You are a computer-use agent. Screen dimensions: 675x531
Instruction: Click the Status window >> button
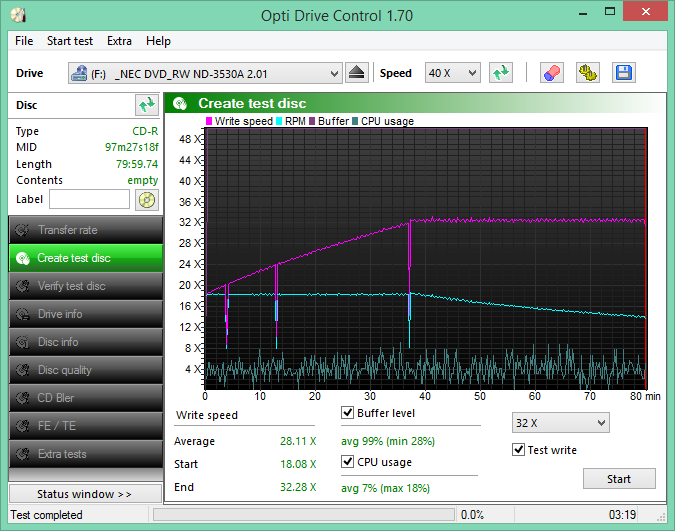(x=85, y=494)
